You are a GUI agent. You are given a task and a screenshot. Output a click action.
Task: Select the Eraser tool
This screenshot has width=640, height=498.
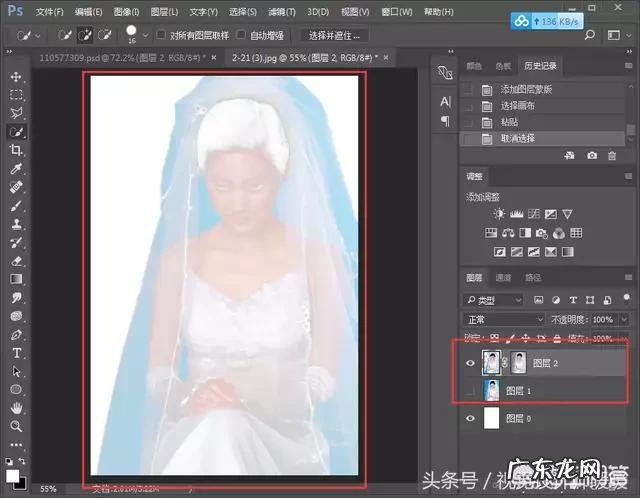pyautogui.click(x=16, y=260)
